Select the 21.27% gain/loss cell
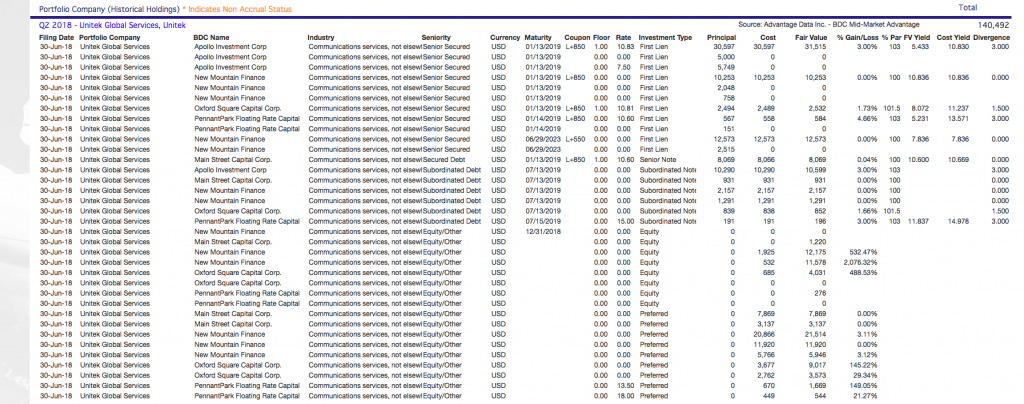Image resolution: width=1024 pixels, height=404 pixels. click(864, 396)
